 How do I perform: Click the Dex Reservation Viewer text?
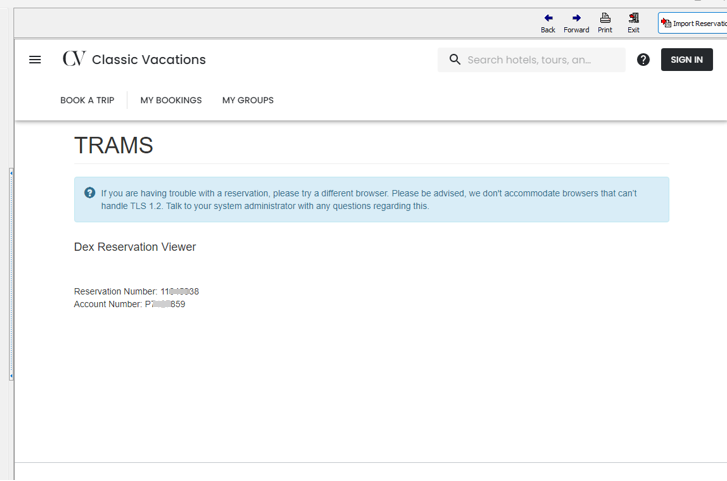(x=135, y=247)
